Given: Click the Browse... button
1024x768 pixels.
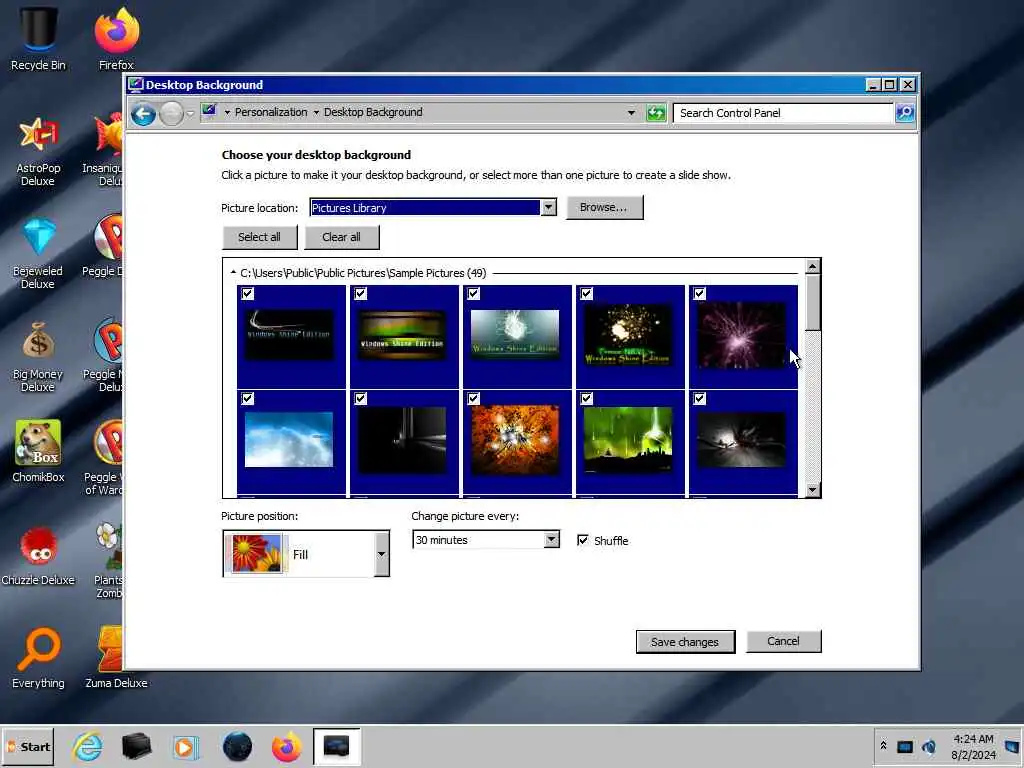Looking at the screenshot, I should [x=604, y=208].
